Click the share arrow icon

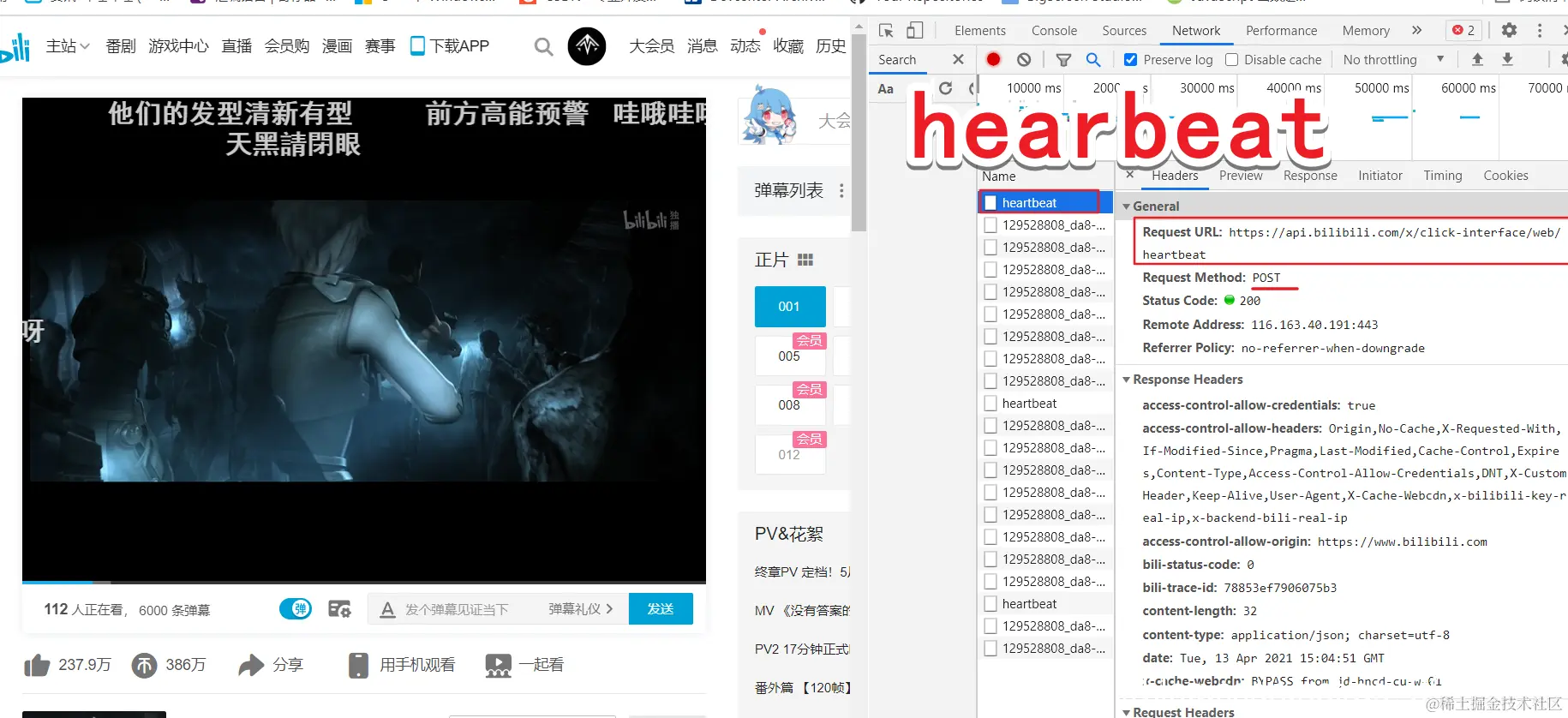point(251,665)
